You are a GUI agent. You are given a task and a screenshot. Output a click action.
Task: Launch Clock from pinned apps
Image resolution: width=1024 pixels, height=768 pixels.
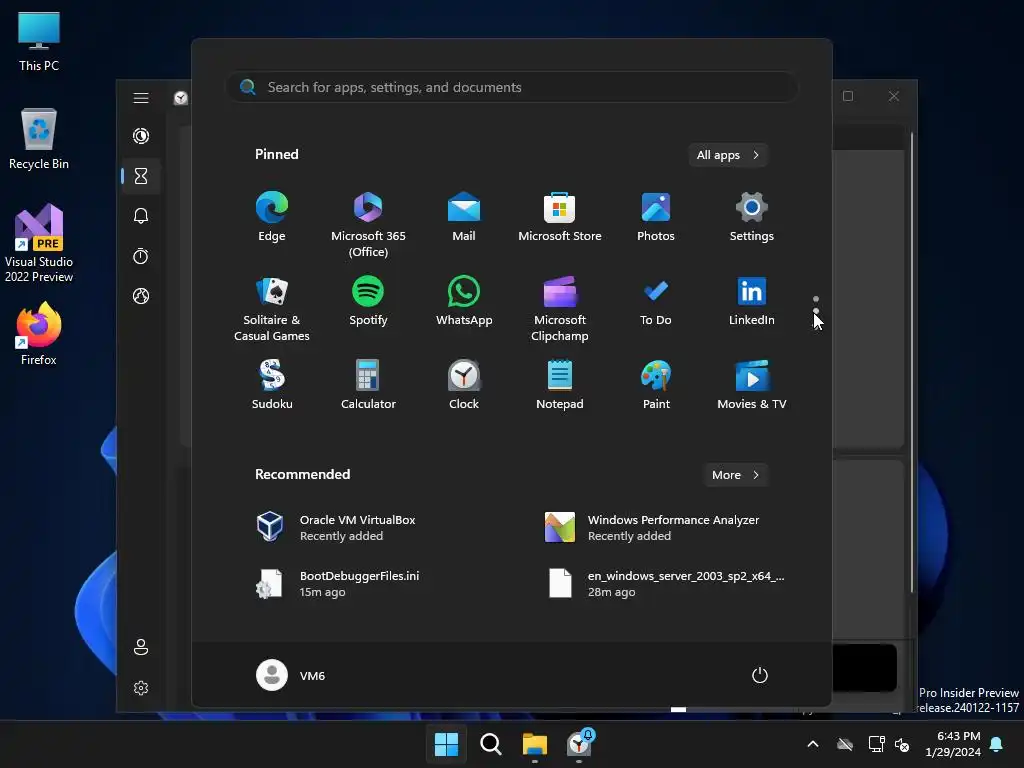(464, 385)
